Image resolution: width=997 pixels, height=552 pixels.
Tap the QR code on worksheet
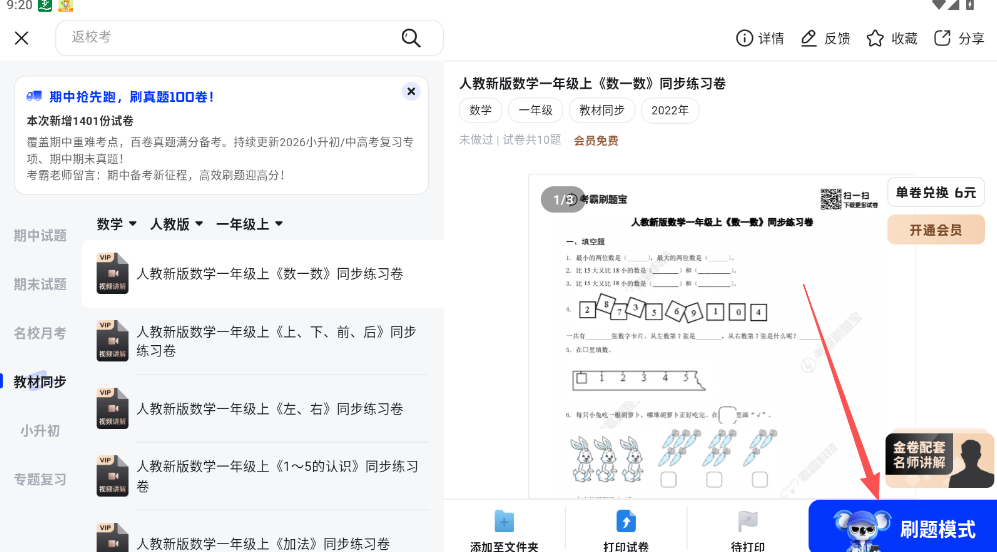click(x=830, y=199)
